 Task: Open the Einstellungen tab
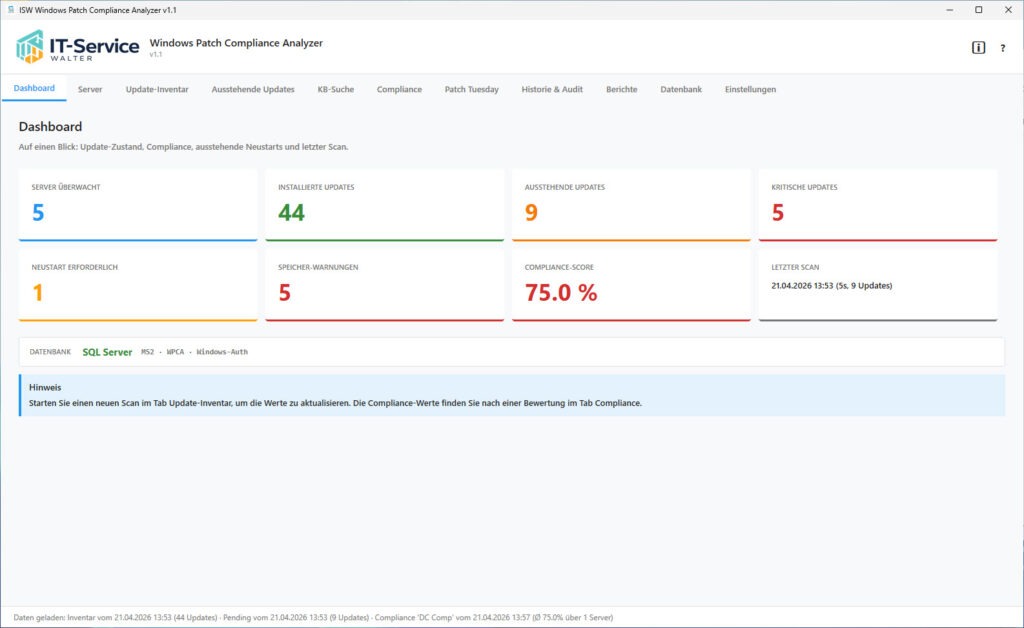(x=750, y=89)
